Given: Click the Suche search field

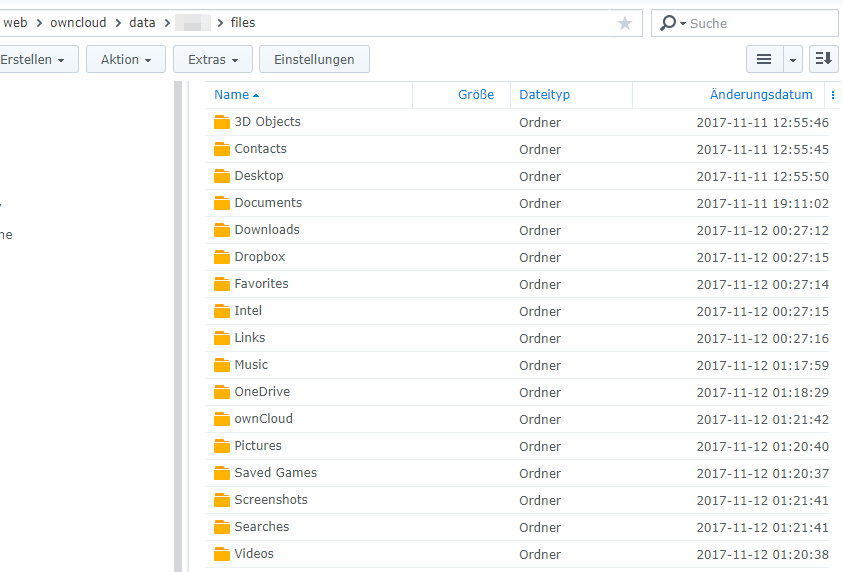Looking at the screenshot, I should [760, 23].
